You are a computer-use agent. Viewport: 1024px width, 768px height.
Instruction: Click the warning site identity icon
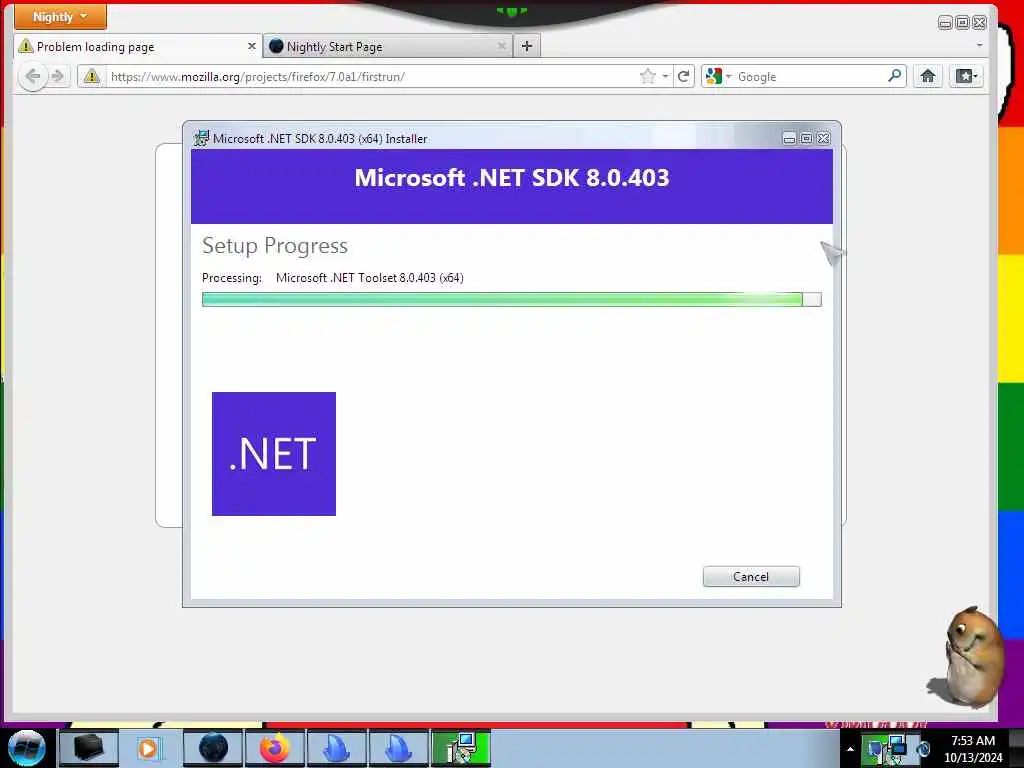(91, 76)
